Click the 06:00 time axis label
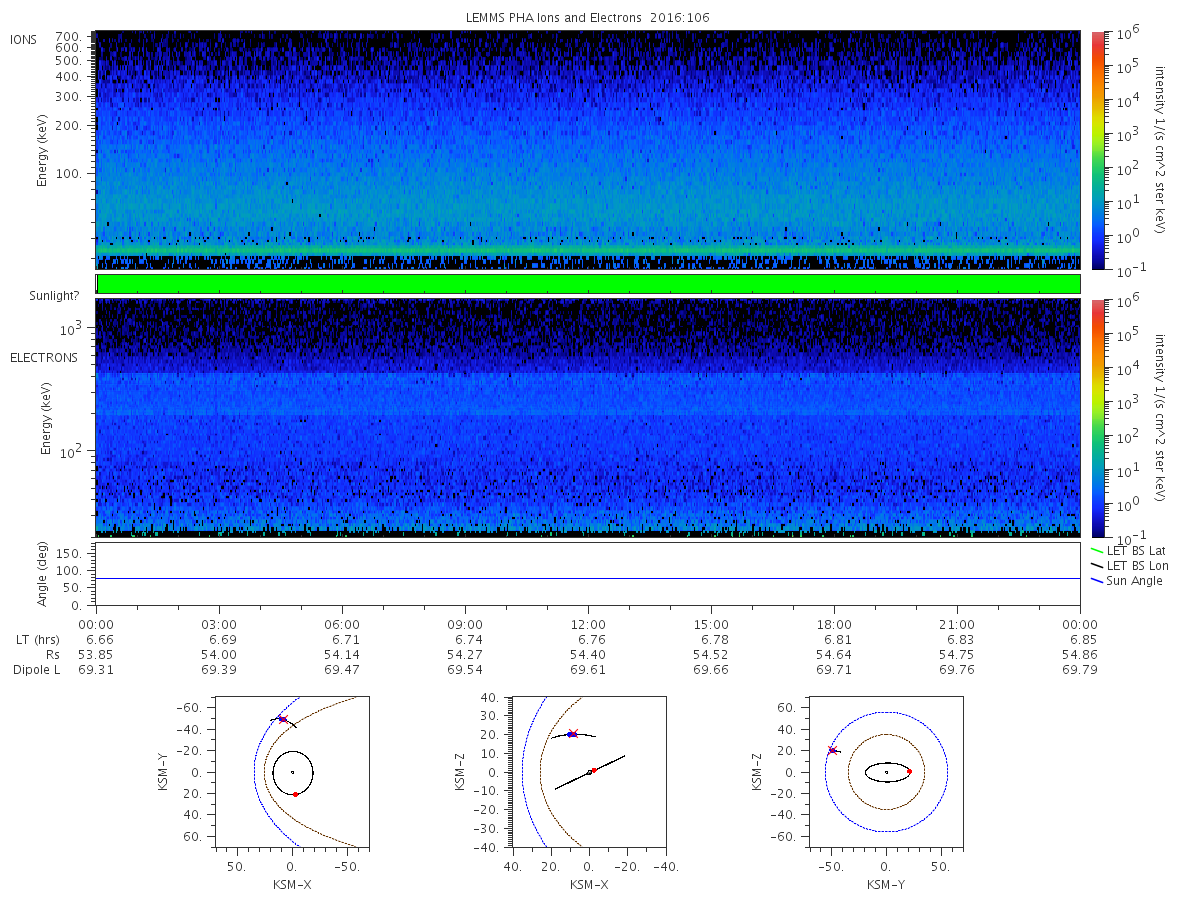 (342, 624)
